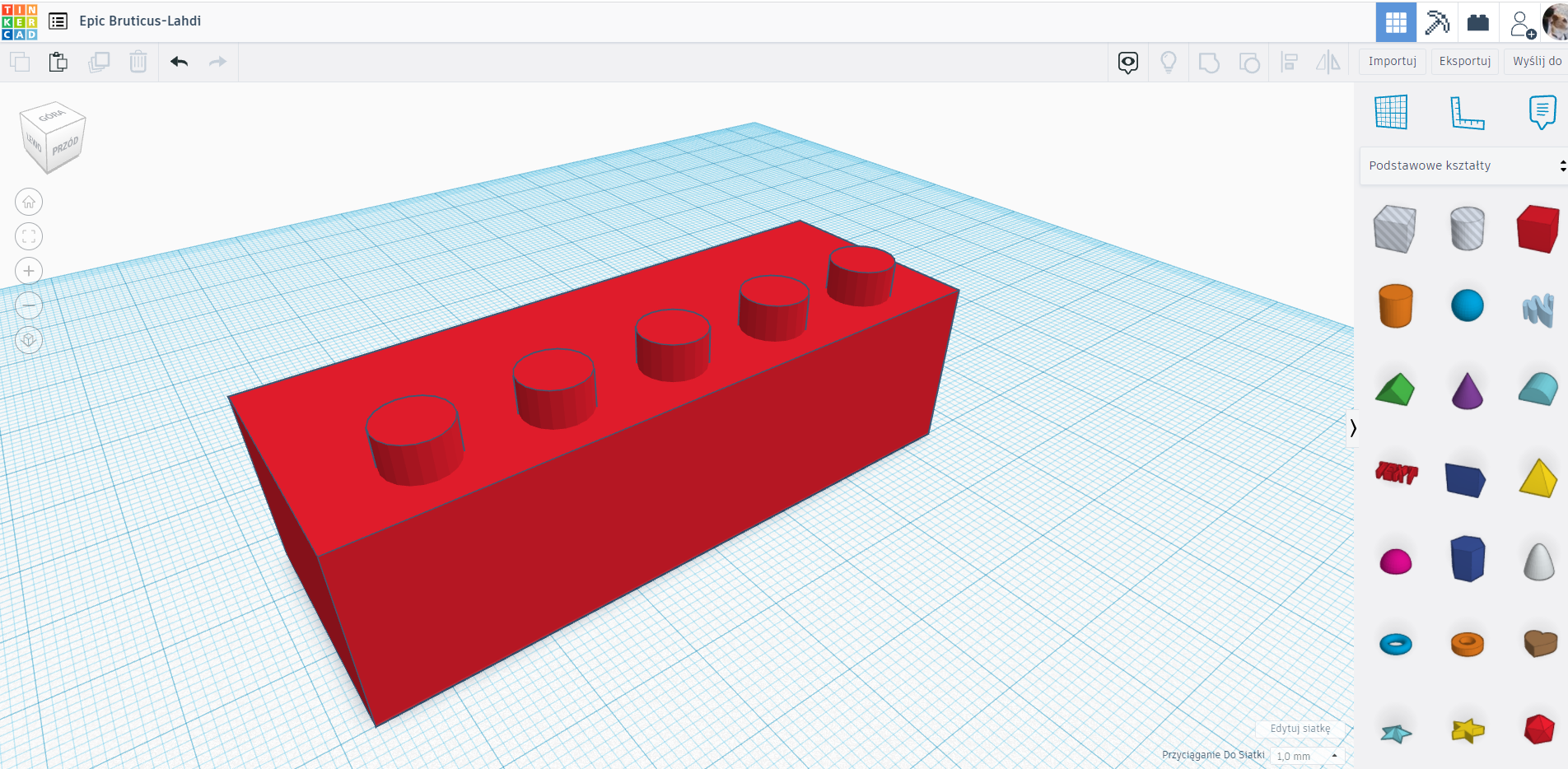Pick the blue Torus shape
The height and width of the screenshot is (769, 1568).
pos(1395,644)
